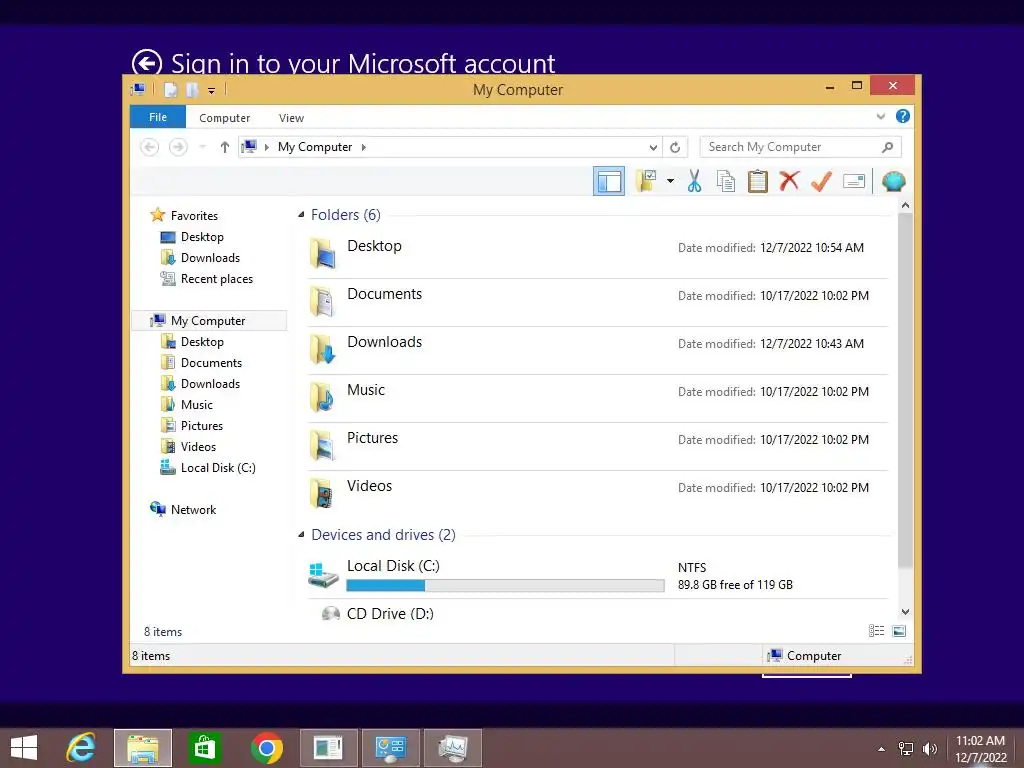Click the volume speaker tray icon
Viewport: 1024px width, 768px height.
click(929, 749)
